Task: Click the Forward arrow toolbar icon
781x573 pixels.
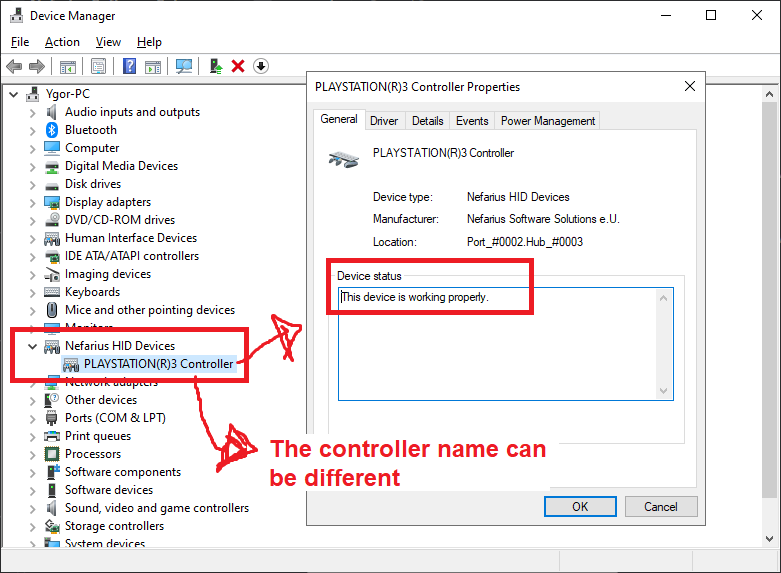Action: tap(37, 66)
